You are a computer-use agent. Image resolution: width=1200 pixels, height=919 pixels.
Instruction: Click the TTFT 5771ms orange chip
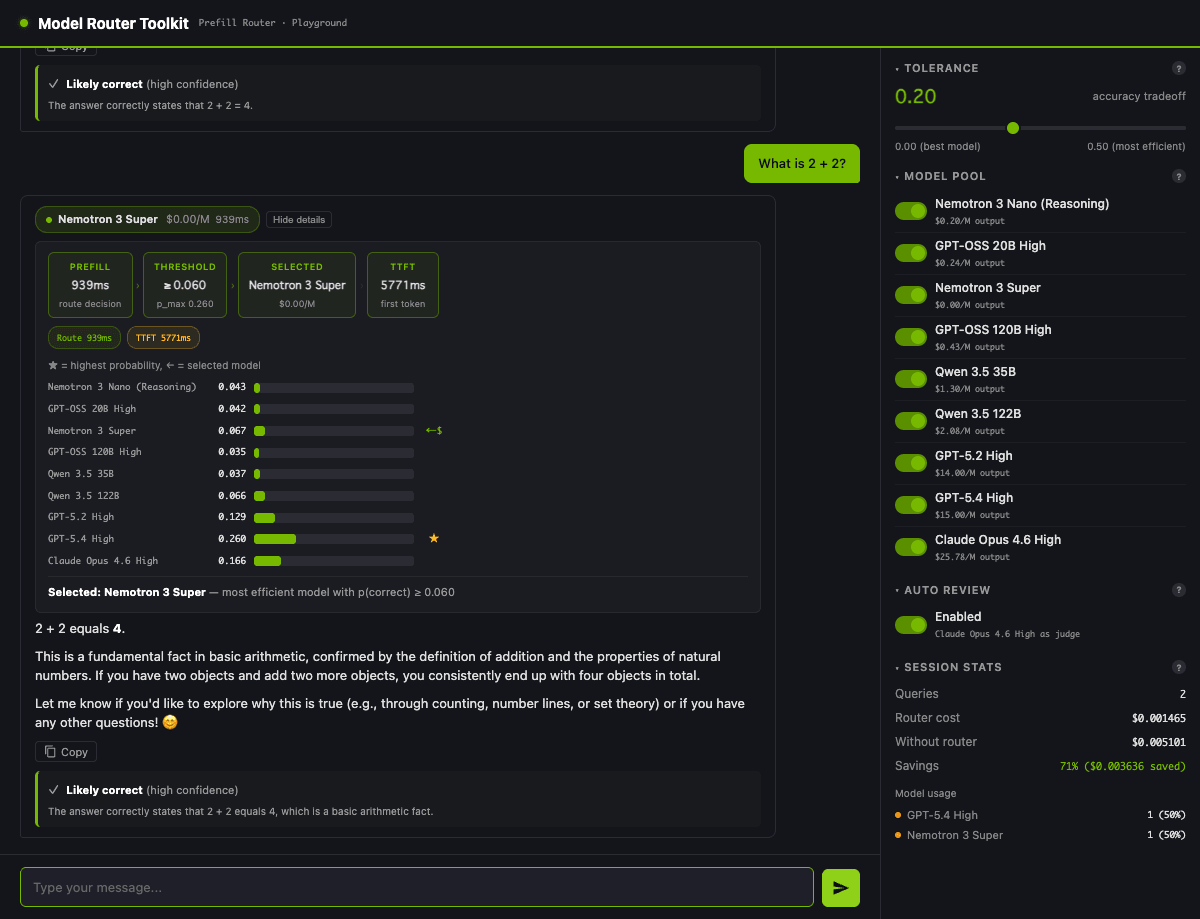163,338
